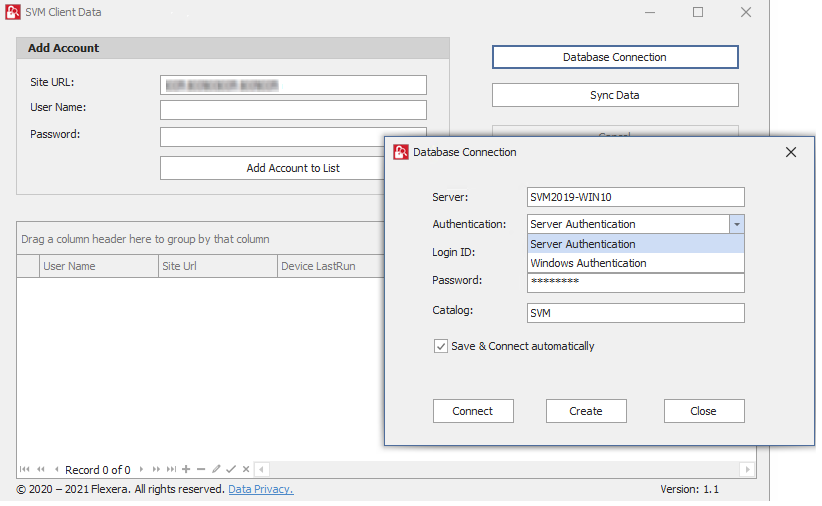Go to previous record in navigator

tap(56, 469)
